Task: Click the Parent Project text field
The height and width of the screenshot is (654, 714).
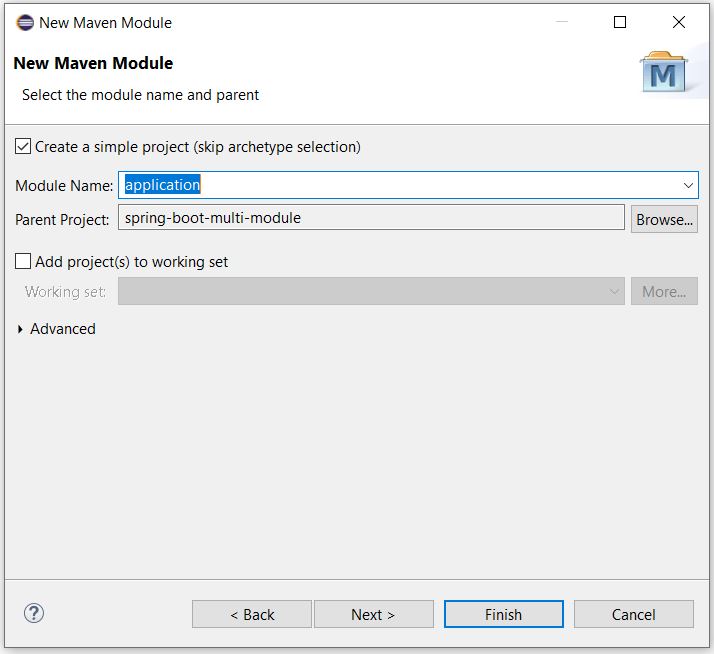Action: (x=371, y=218)
